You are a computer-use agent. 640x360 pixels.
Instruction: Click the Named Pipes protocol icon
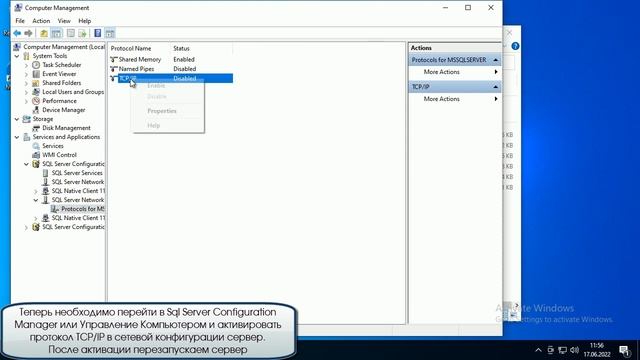point(114,69)
